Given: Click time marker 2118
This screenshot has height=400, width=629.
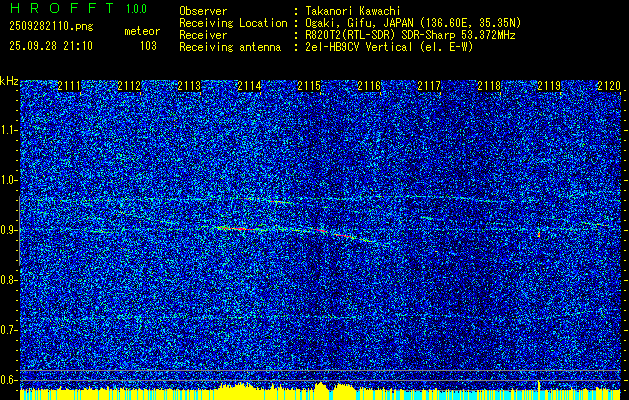Looking at the screenshot, I should pos(489,86).
